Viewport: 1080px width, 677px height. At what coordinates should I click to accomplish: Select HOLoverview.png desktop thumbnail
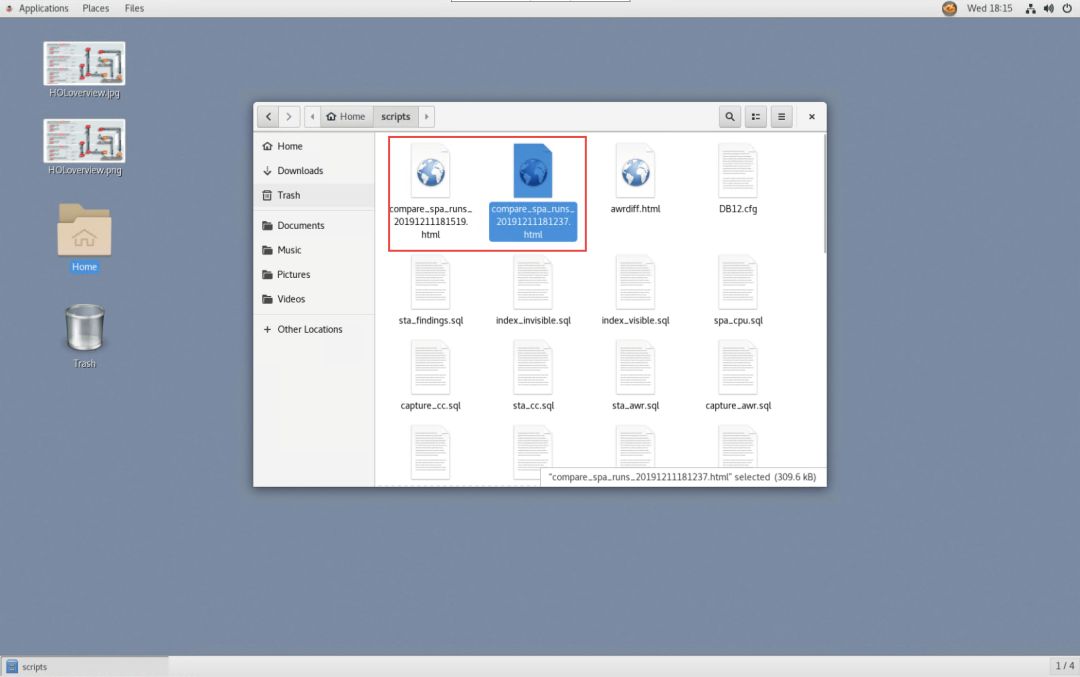pos(84,140)
